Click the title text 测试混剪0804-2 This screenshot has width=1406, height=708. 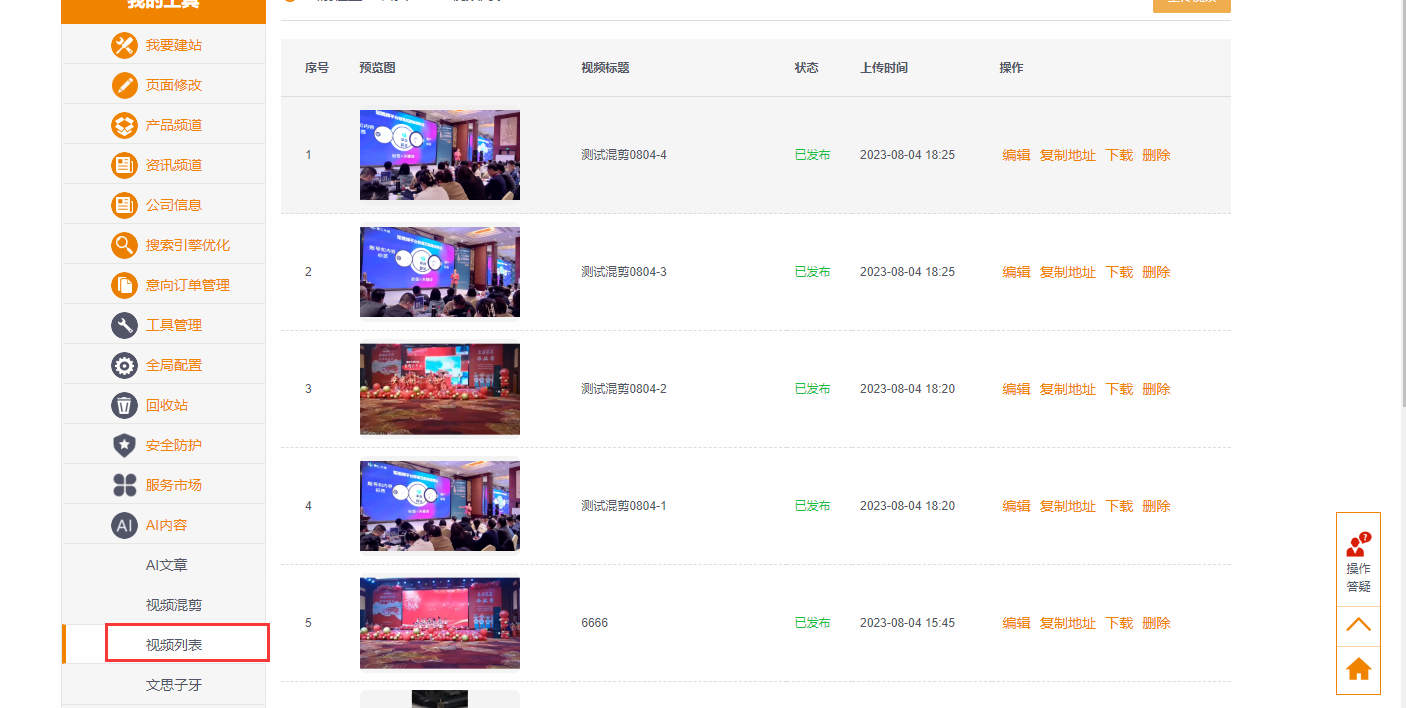pos(624,389)
